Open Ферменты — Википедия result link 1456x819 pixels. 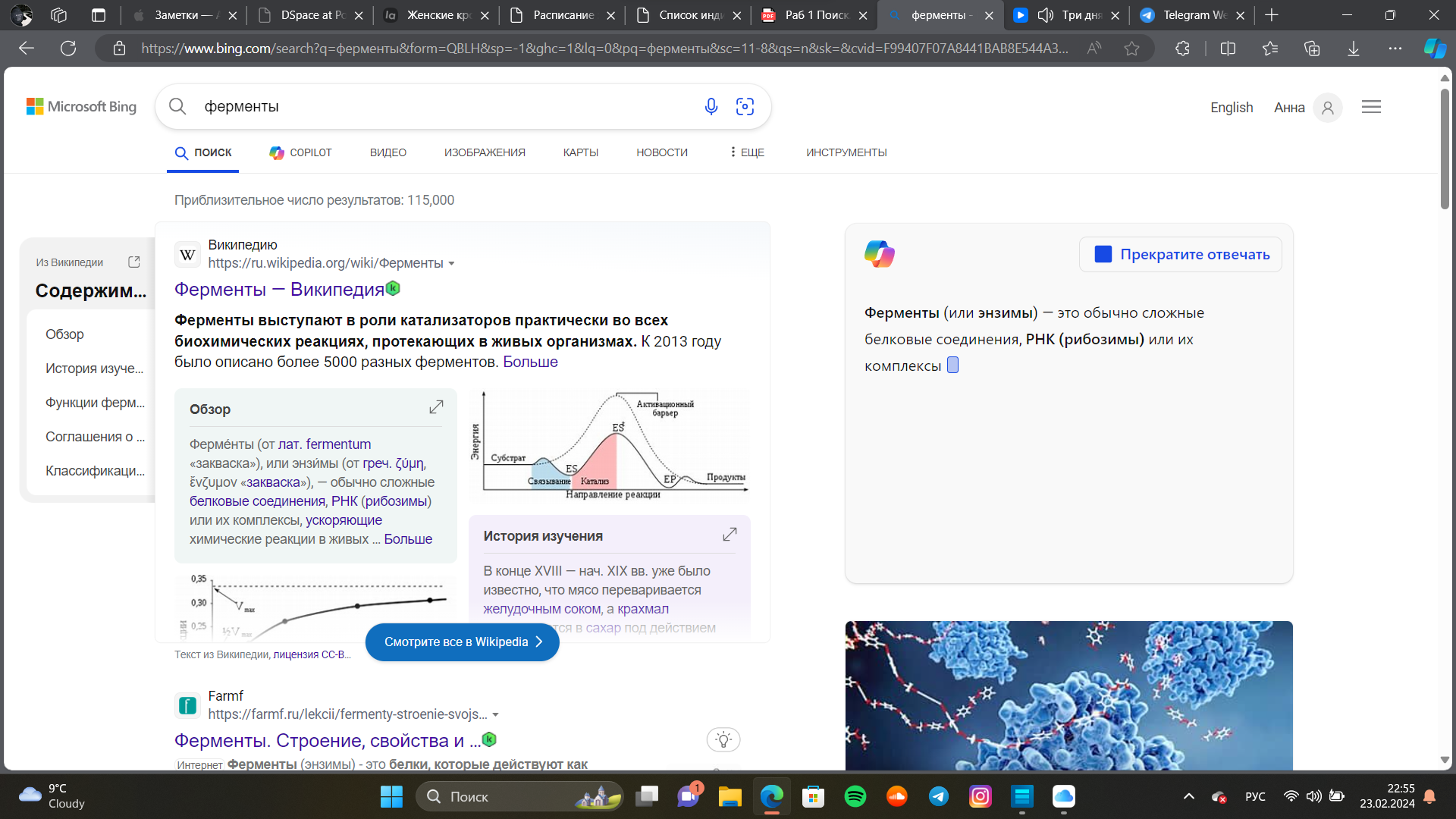[280, 289]
